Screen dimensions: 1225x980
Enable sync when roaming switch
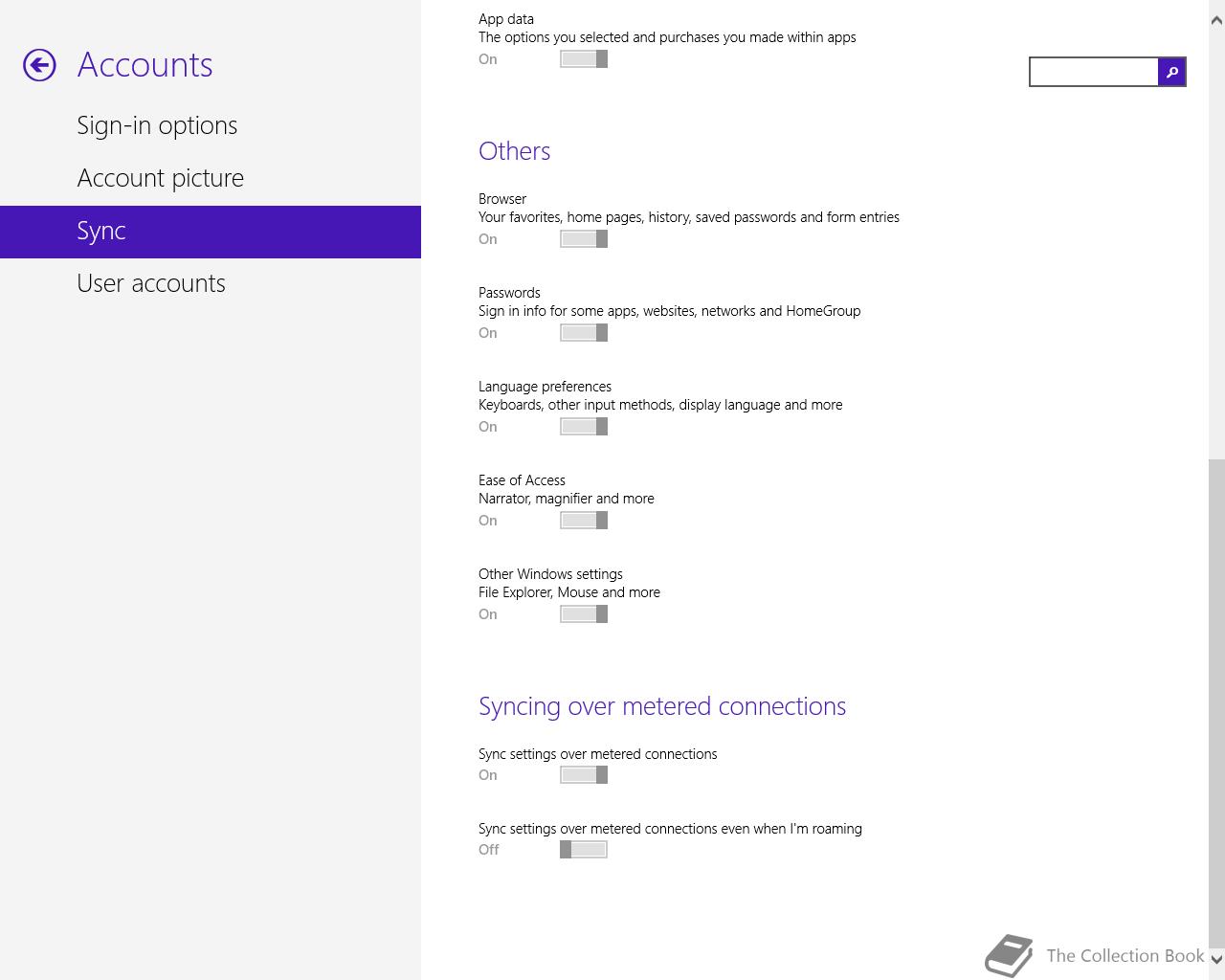pyautogui.click(x=584, y=850)
